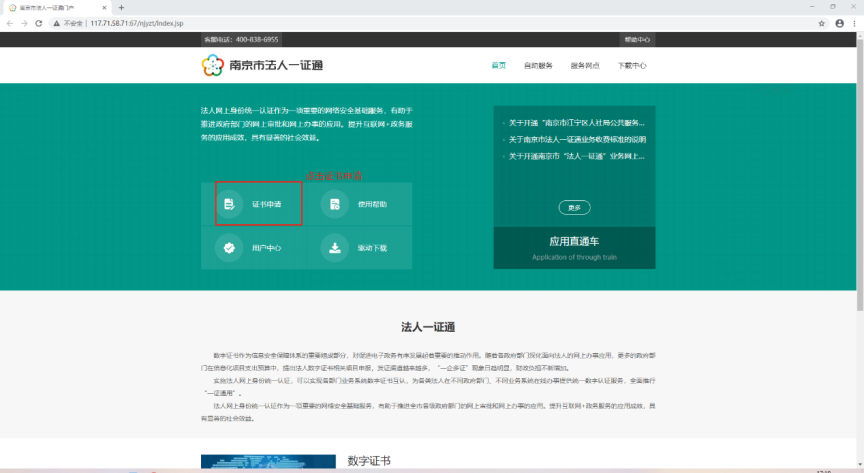Click the 证书申请 (certificate application) icon
Viewport: 864px width, 473px height.
(x=229, y=204)
